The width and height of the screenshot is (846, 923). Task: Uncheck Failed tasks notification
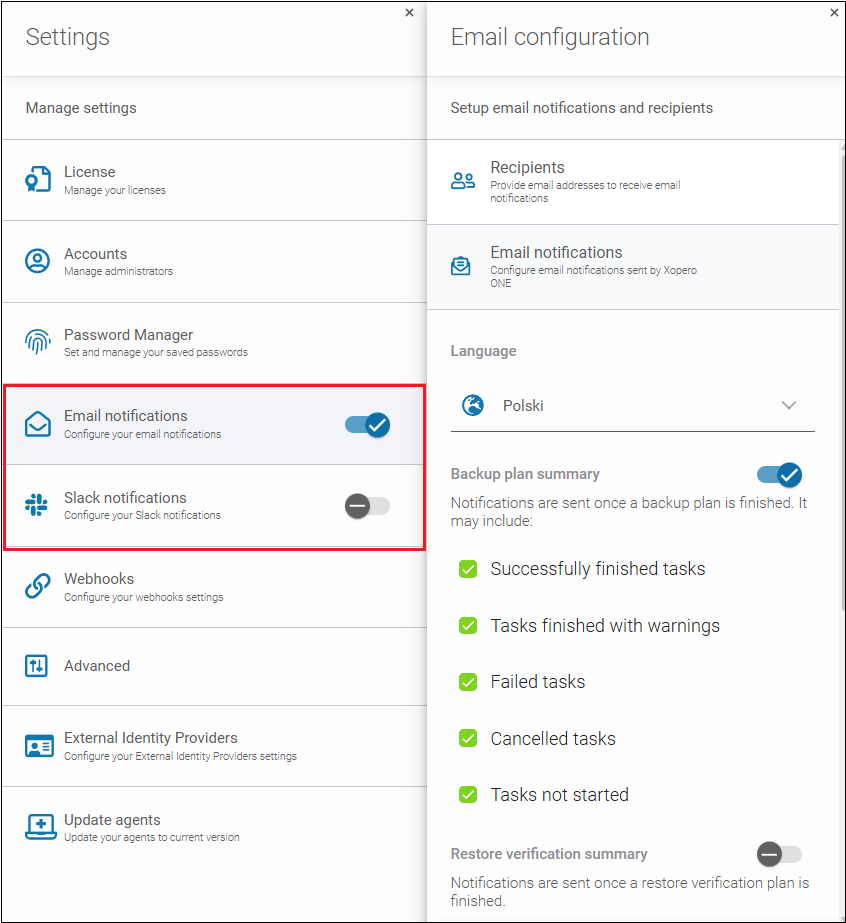coord(468,681)
